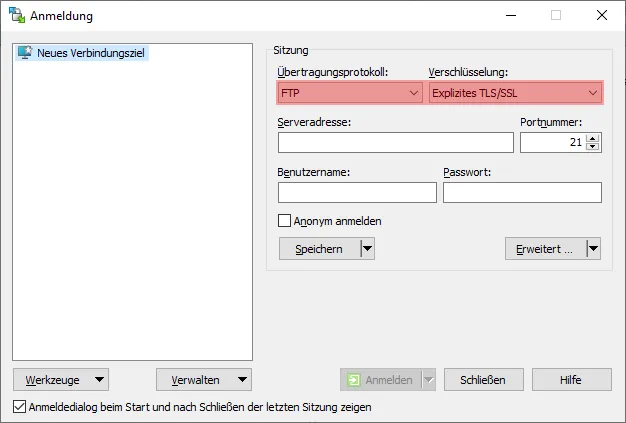Minimize the Anmeldung window
Image resolution: width=626 pixels, height=423 pixels.
click(x=511, y=16)
